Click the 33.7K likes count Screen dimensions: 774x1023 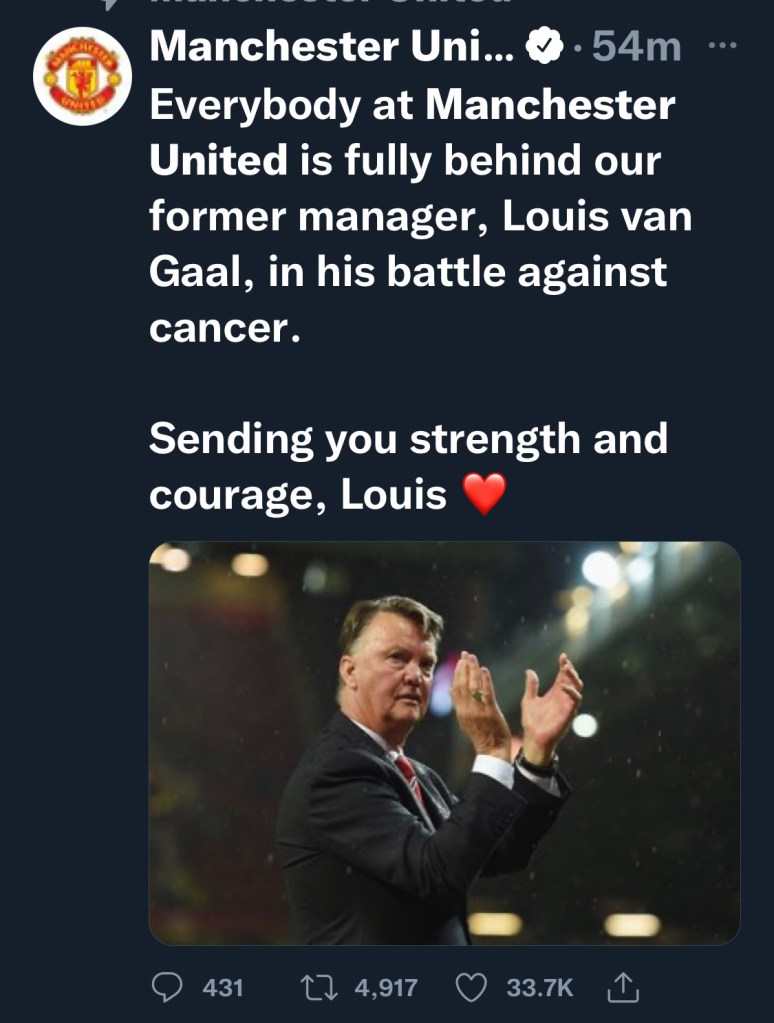[540, 987]
